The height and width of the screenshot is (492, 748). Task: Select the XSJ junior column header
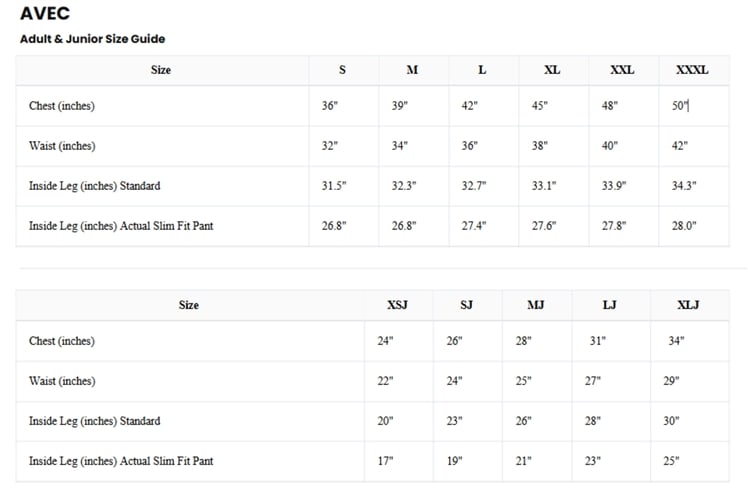(x=397, y=305)
